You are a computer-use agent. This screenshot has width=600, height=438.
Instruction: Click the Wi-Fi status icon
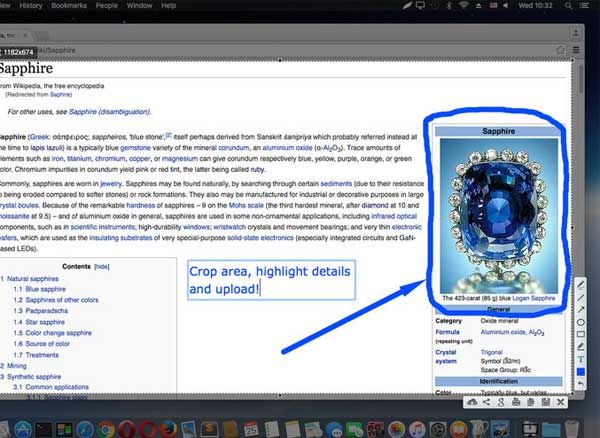(464, 5)
